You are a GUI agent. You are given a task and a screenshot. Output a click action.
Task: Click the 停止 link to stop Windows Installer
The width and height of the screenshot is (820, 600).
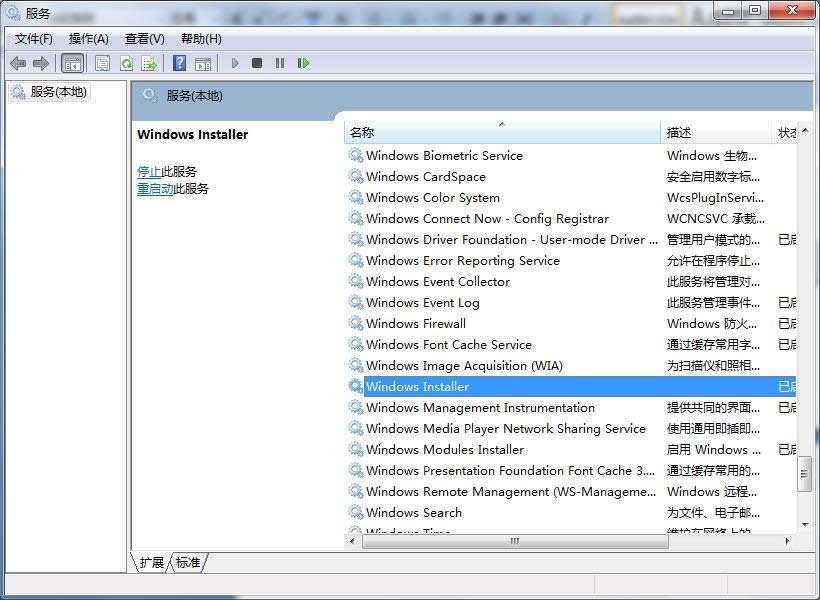[x=151, y=171]
